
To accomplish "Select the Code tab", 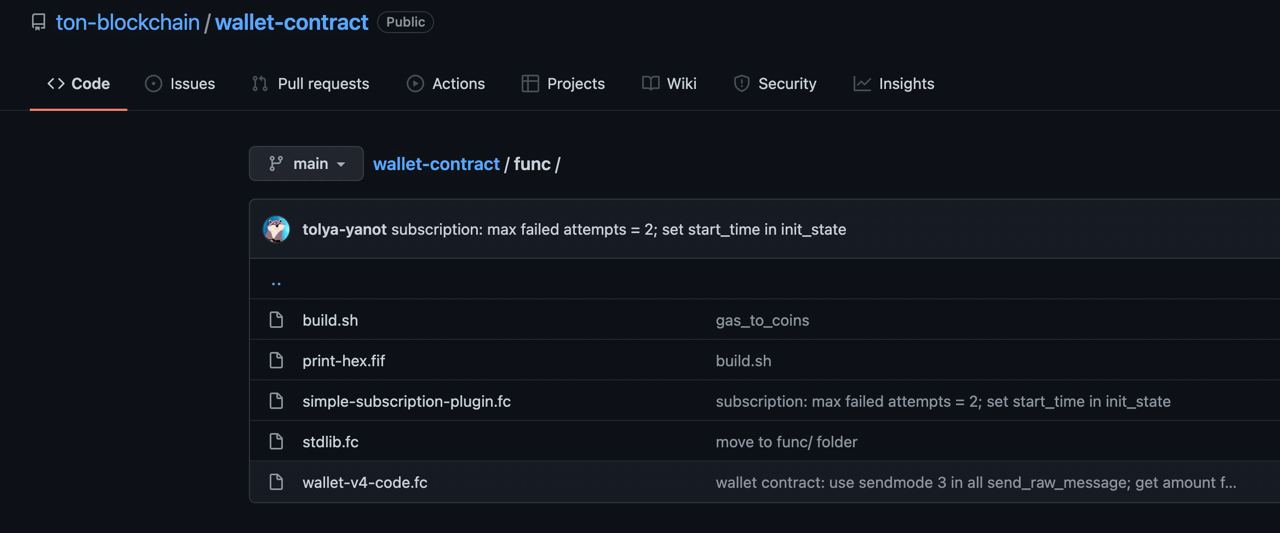I will [78, 84].
